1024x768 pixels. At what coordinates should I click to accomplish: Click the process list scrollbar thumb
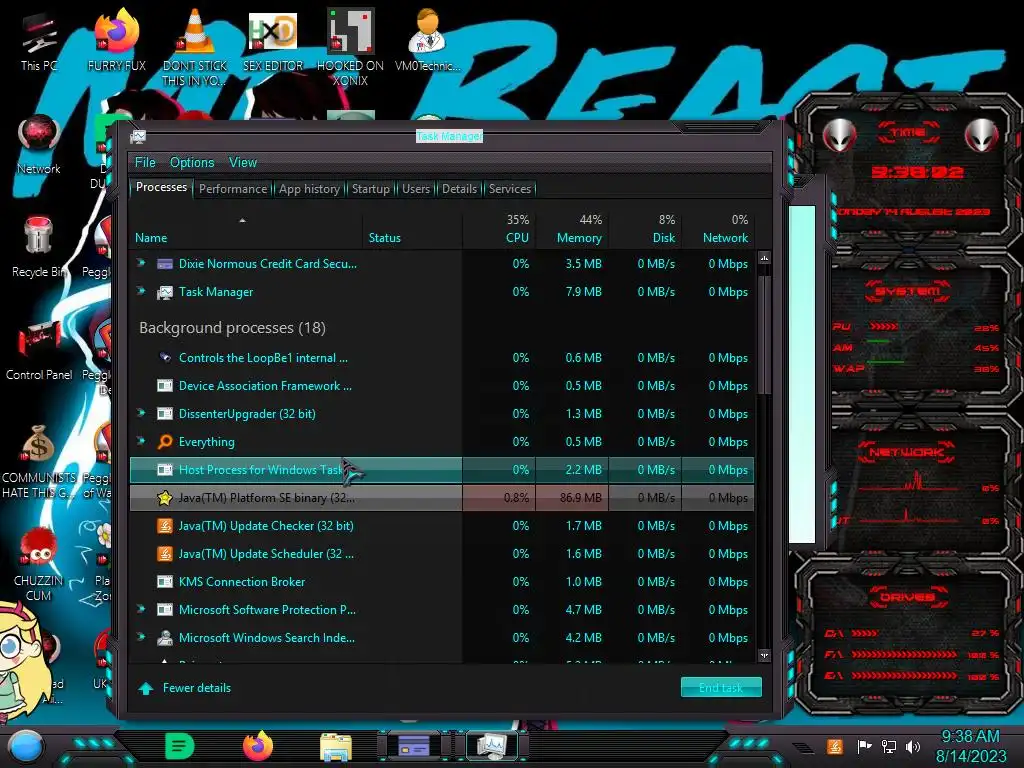pos(764,333)
